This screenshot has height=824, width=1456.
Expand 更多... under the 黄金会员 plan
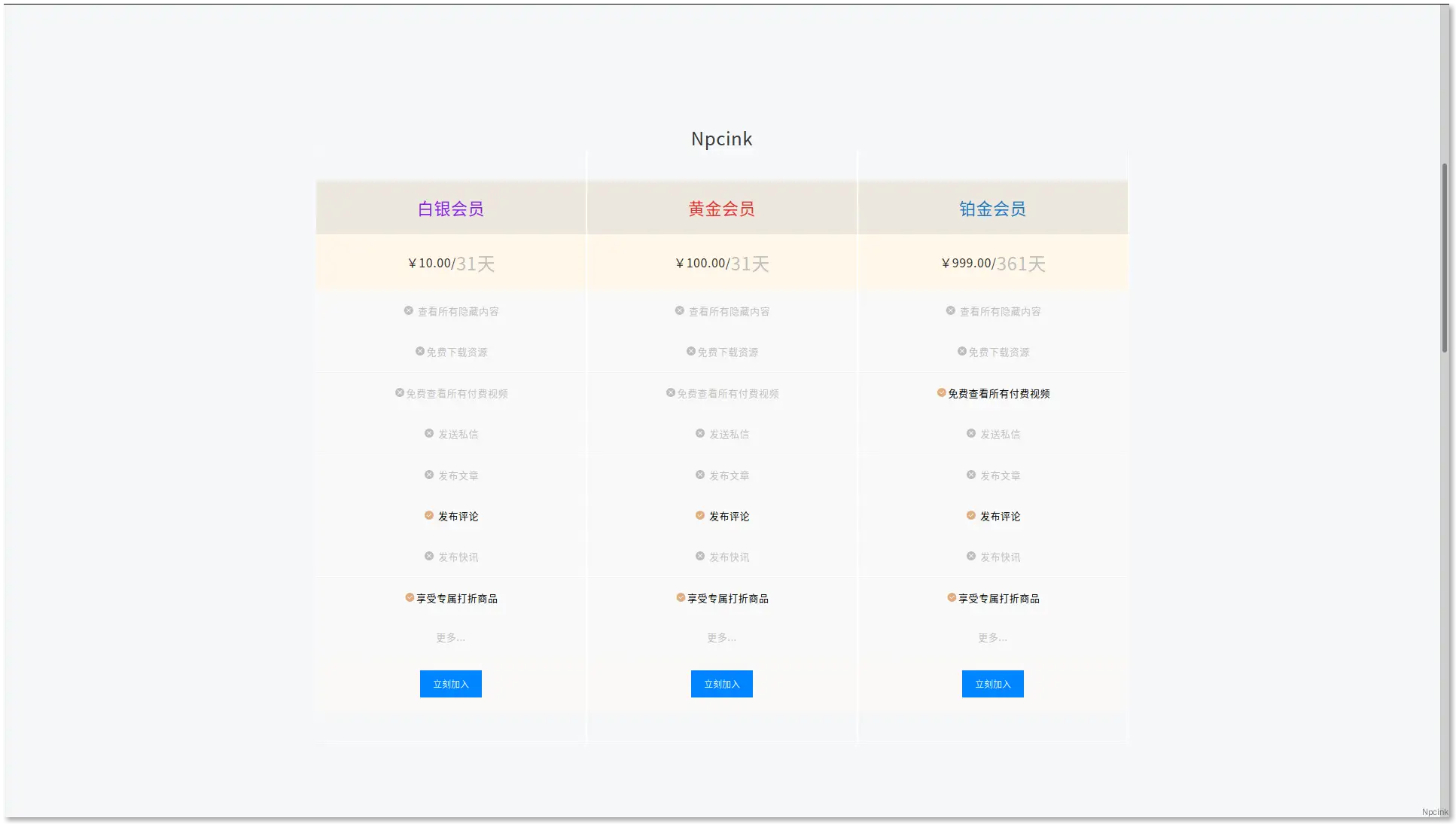point(721,638)
